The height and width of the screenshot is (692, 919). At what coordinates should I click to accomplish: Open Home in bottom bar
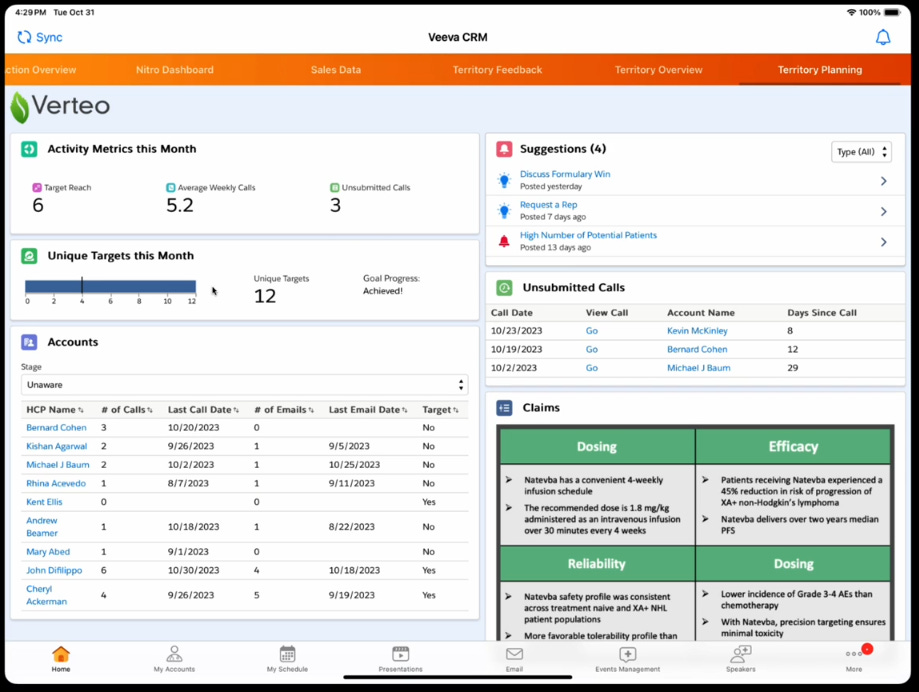tap(61, 659)
